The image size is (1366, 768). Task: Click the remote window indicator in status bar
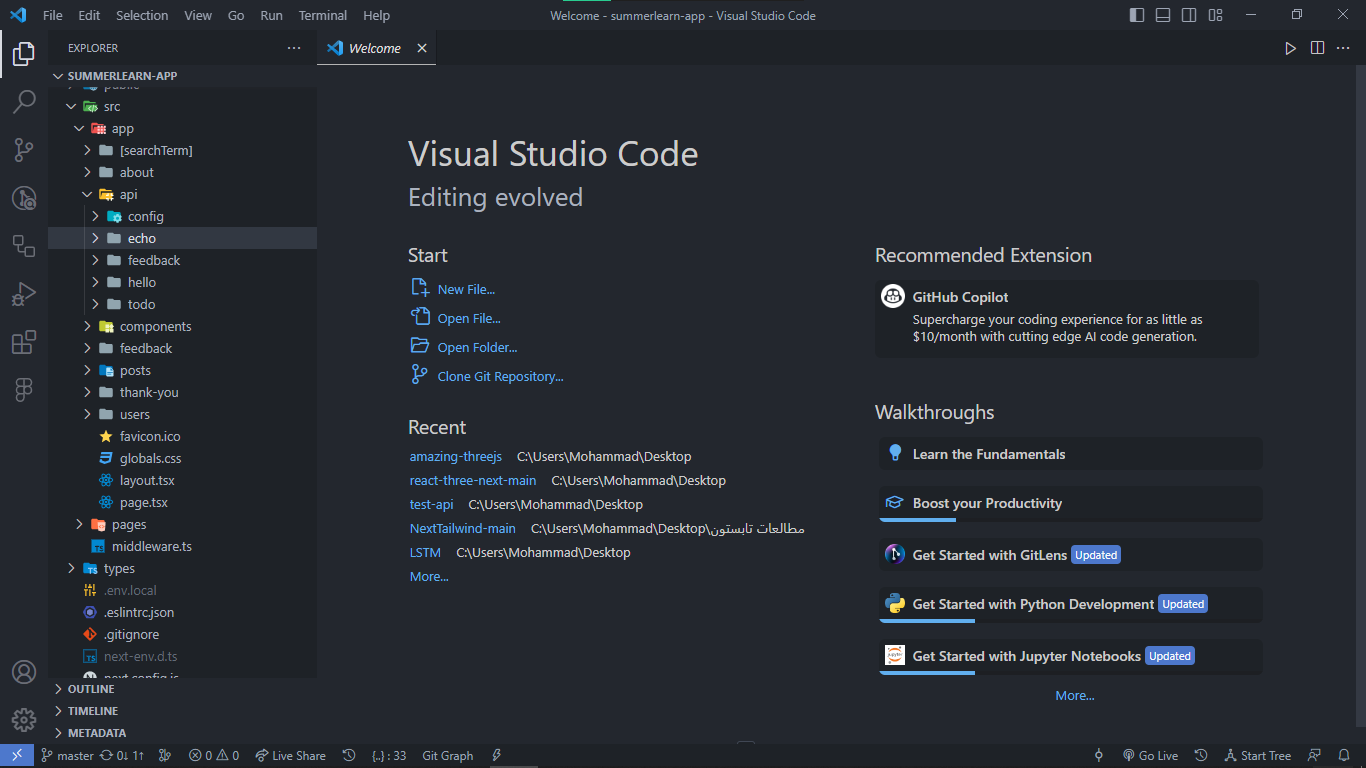[17, 756]
